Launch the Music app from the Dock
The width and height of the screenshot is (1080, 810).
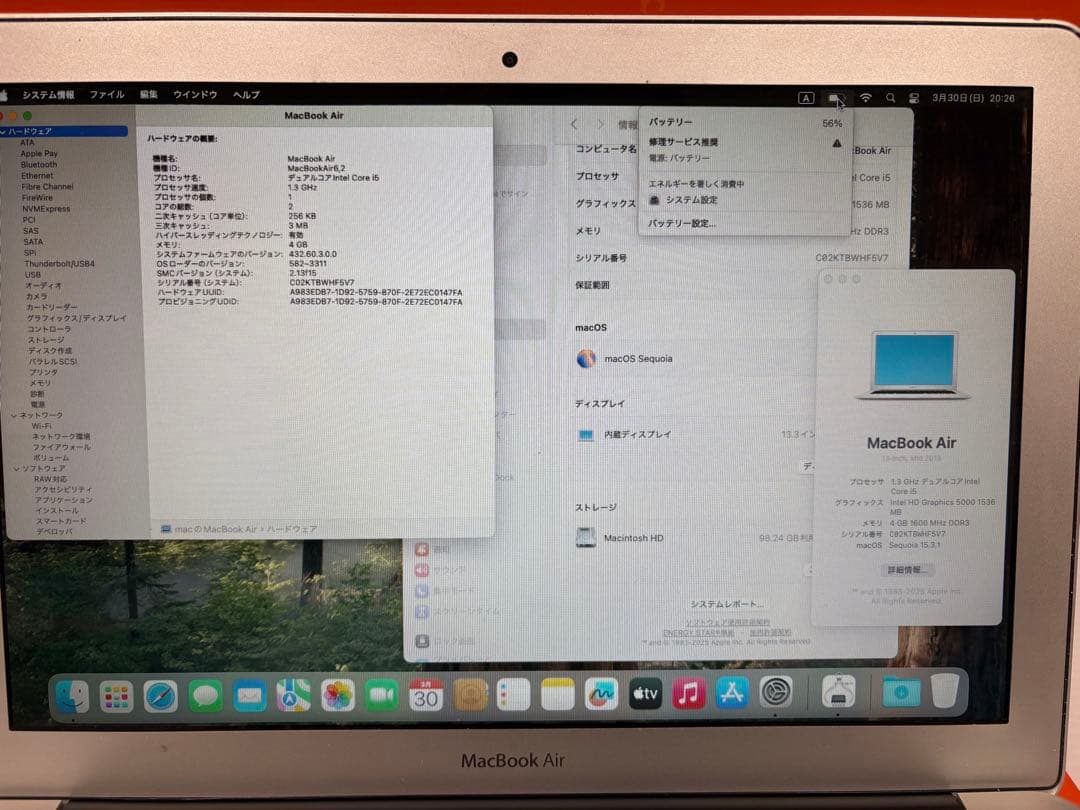[x=690, y=695]
